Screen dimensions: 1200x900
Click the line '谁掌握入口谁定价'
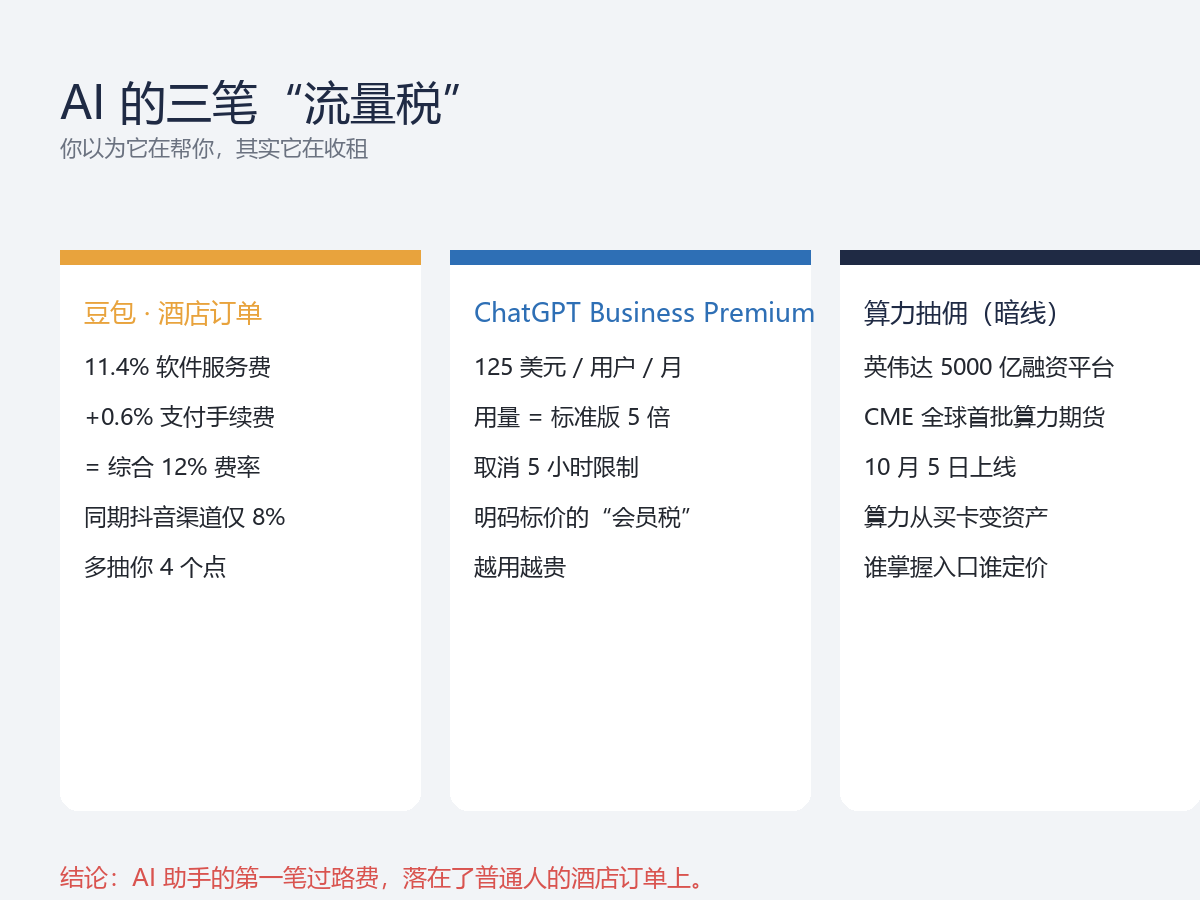(956, 567)
